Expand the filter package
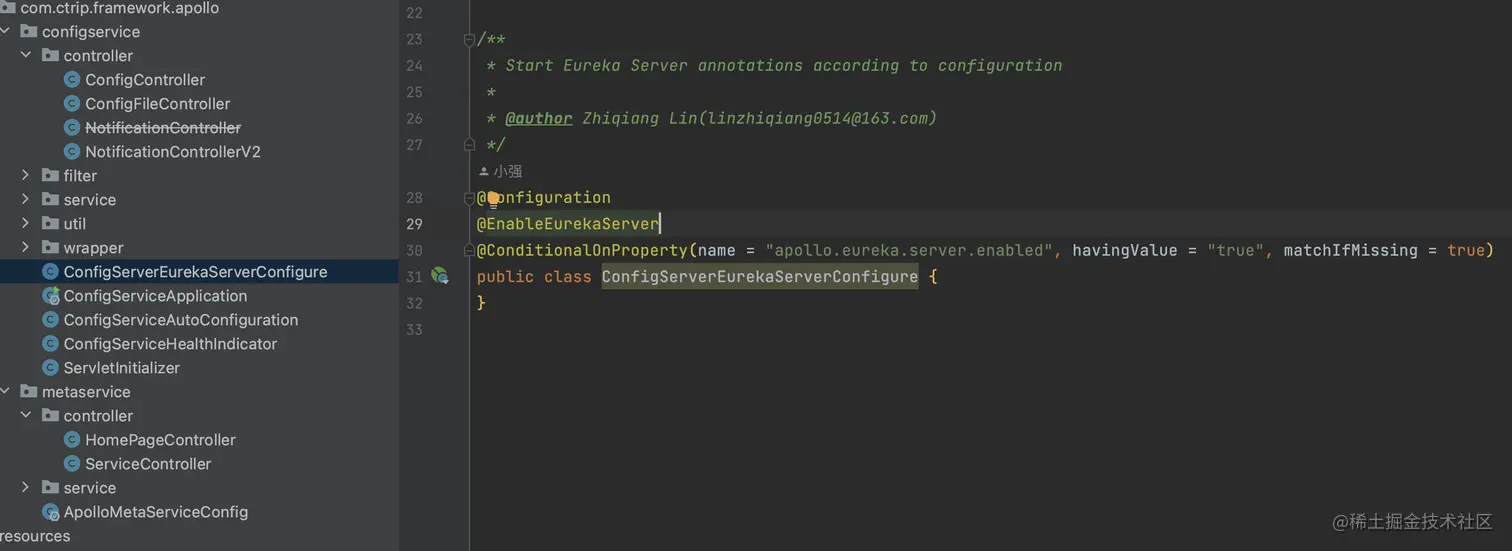Screen dimensions: 1512x551 [x=27, y=176]
